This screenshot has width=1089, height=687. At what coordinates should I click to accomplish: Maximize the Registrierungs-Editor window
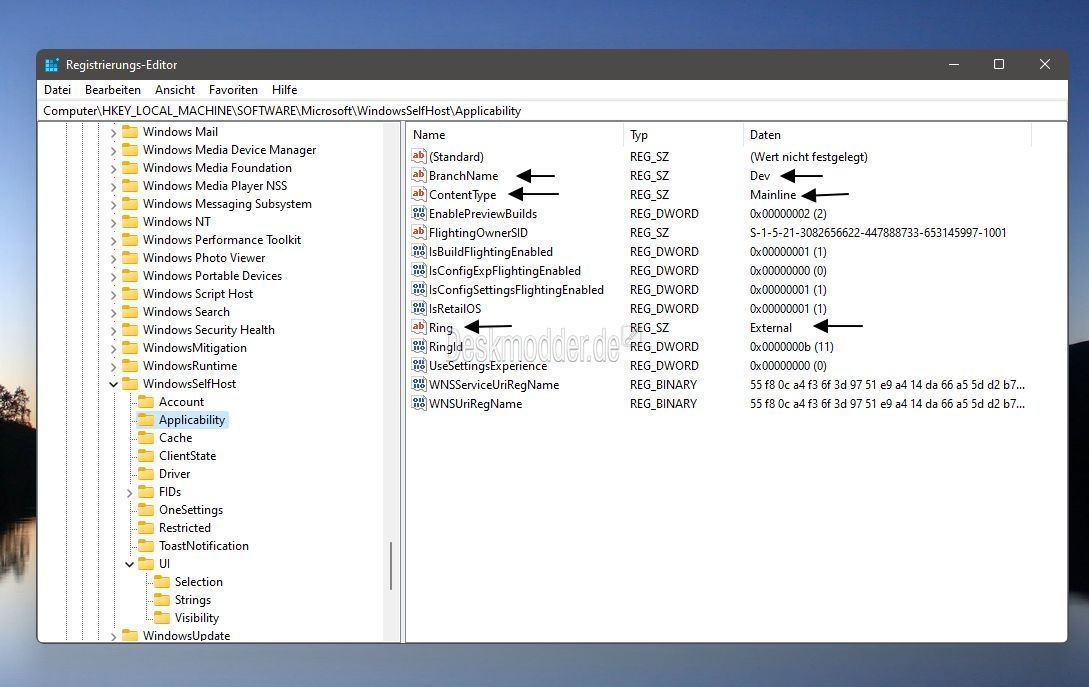(x=999, y=64)
